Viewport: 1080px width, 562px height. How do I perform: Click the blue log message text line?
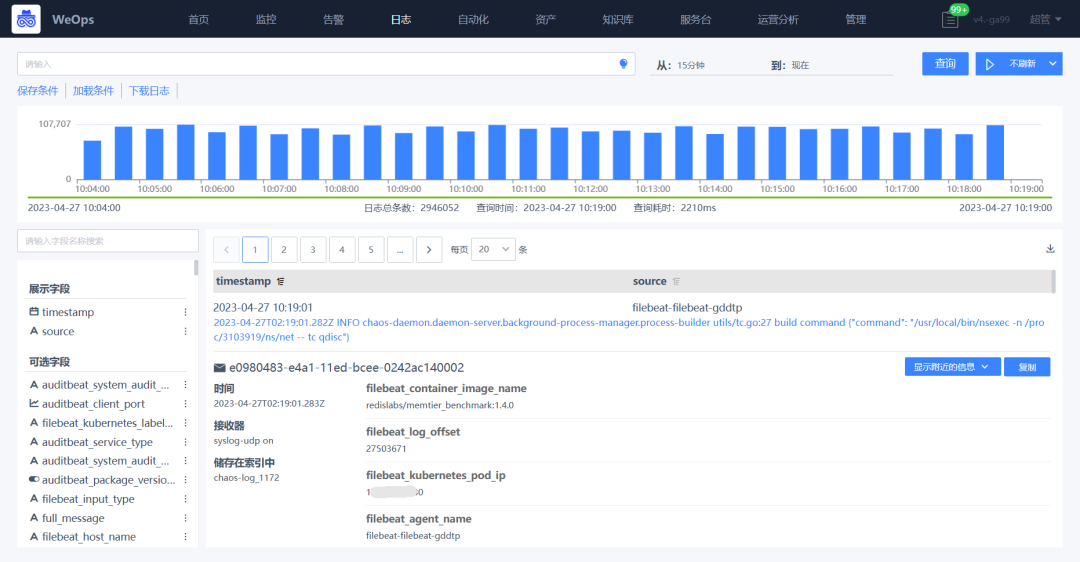[x=629, y=330]
